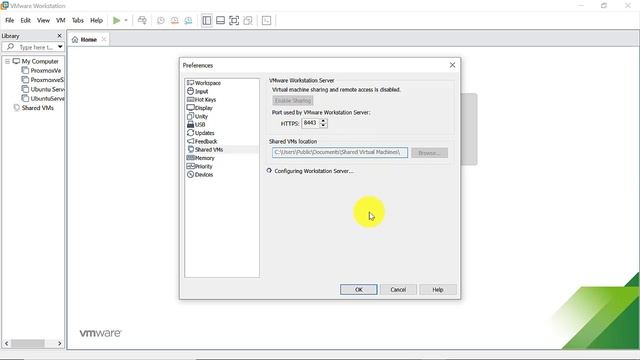
Task: Click the library scrollbar left arrow
Action: pyautogui.click(x=7, y=344)
